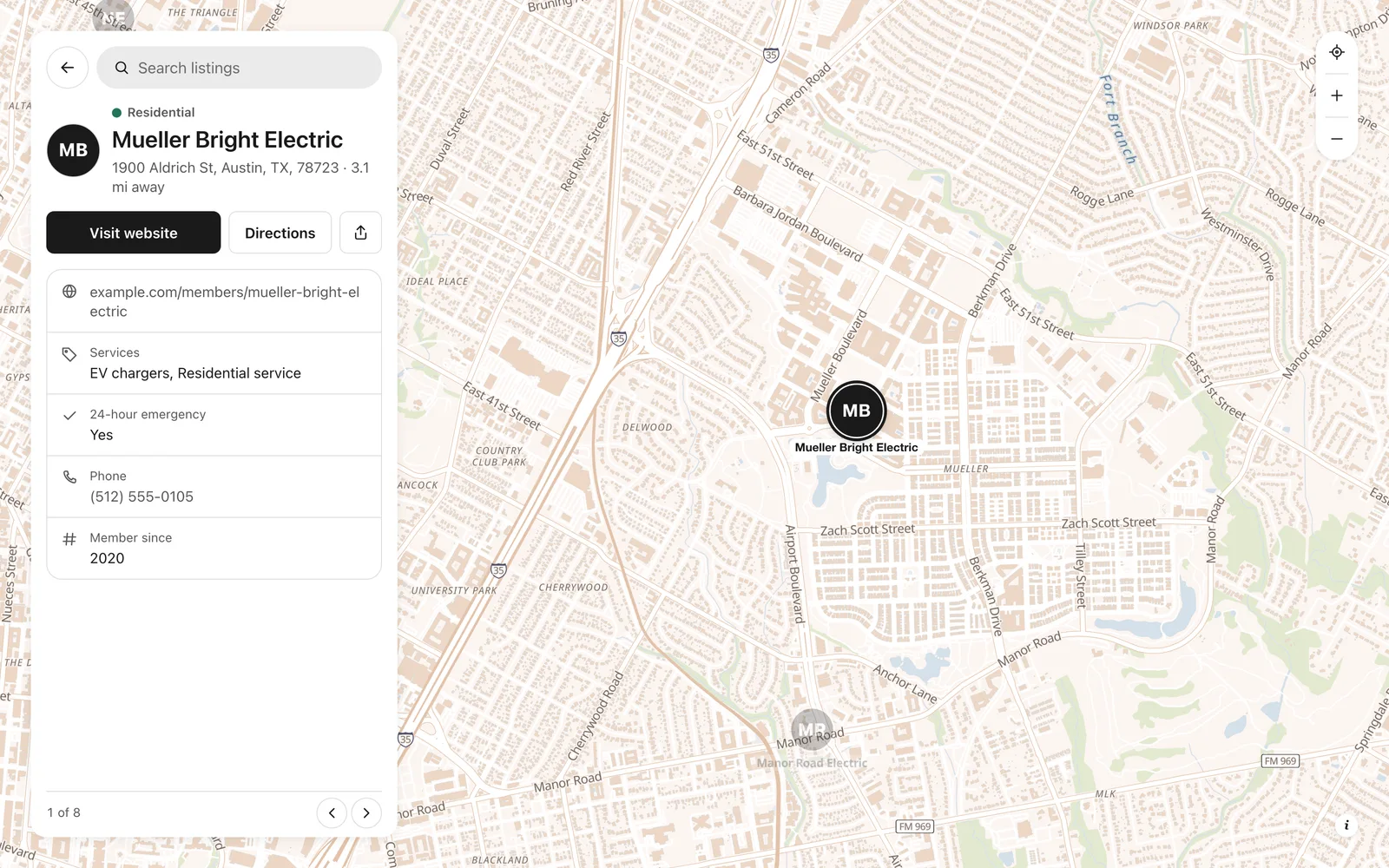Go to next listing with right chevron
Viewport: 1389px width, 868px height.
[366, 812]
